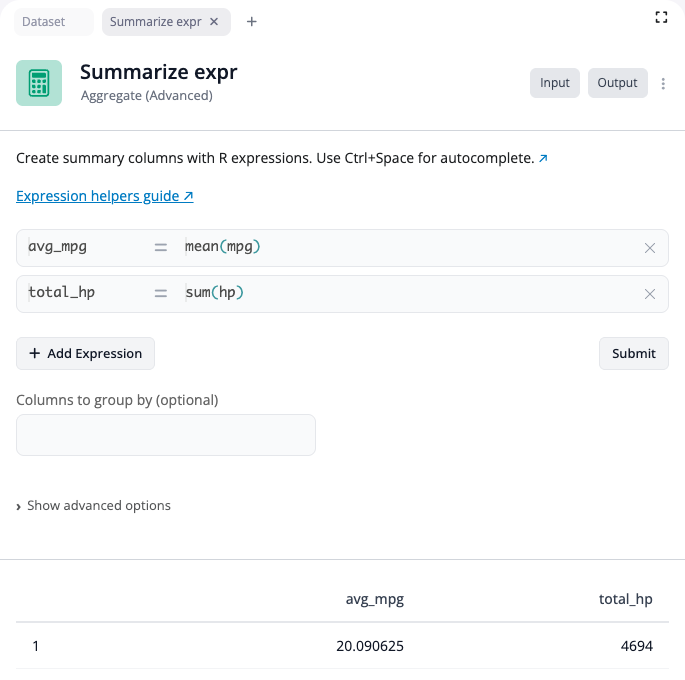
Task: Click the total_hp name field
Action: [80, 293]
